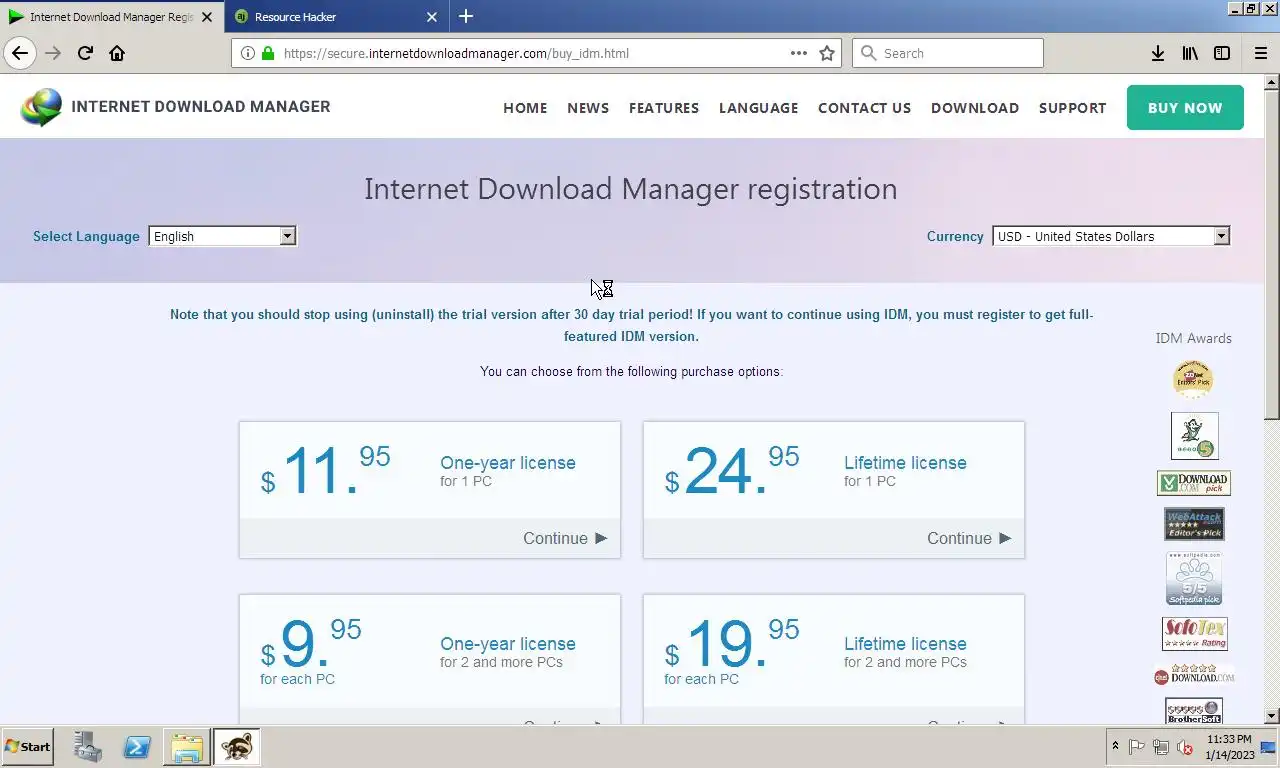
Task: Open a new tab with plus icon
Action: (x=466, y=16)
